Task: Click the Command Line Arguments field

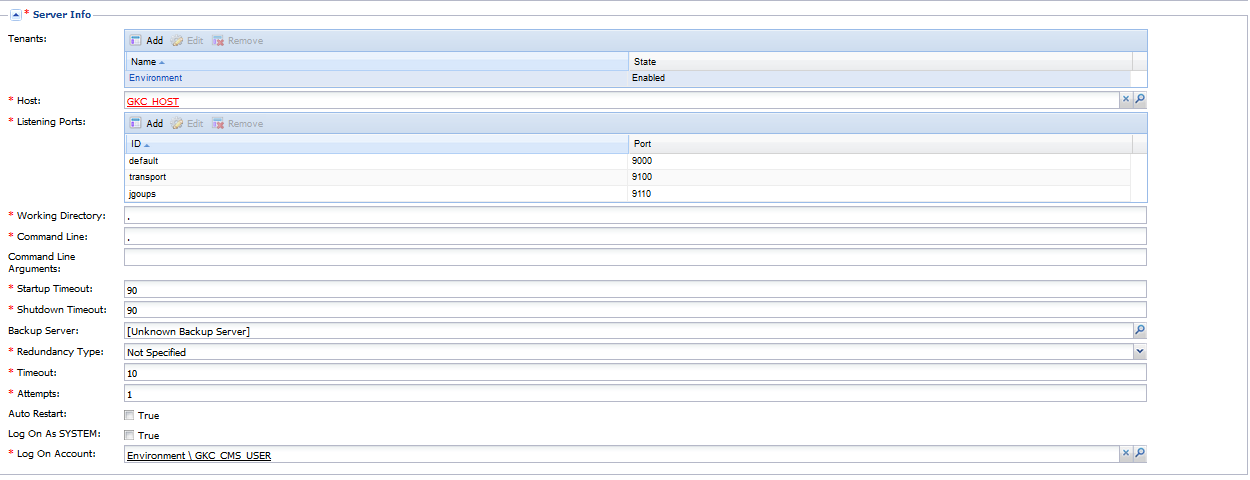Action: click(x=634, y=257)
